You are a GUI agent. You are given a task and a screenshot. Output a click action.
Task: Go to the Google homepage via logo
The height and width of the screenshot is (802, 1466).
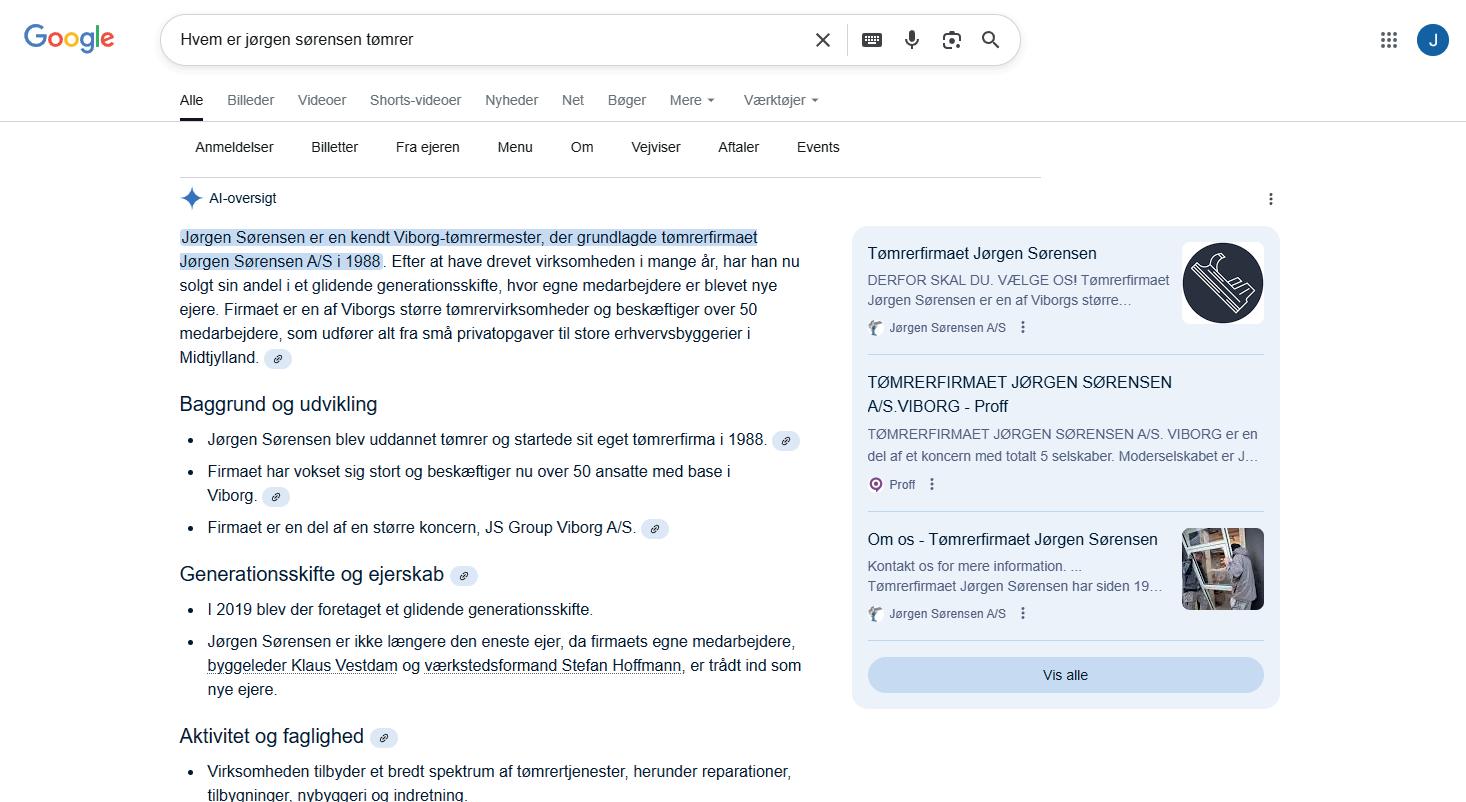click(x=69, y=39)
